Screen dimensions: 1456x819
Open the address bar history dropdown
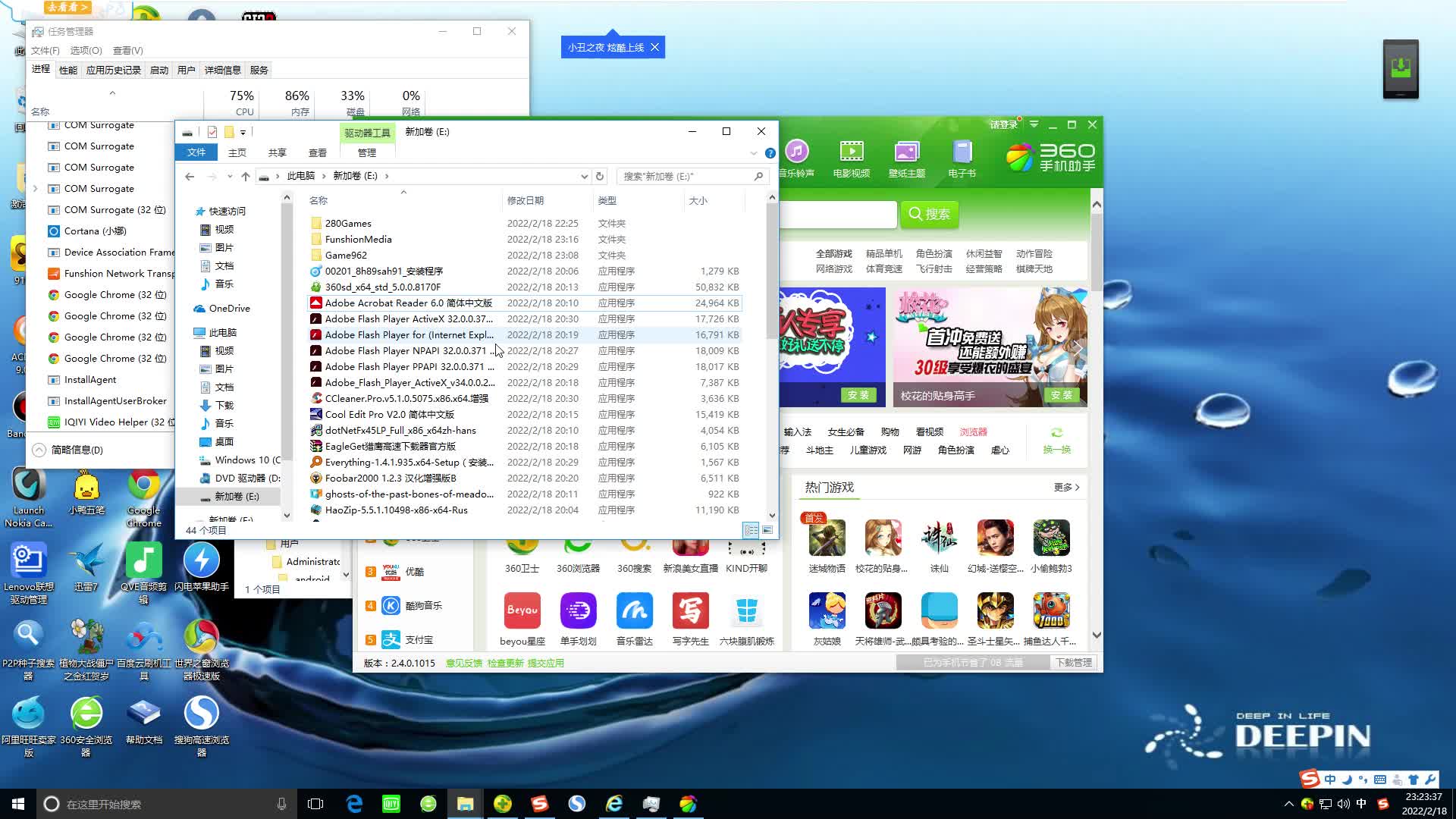click(x=584, y=176)
